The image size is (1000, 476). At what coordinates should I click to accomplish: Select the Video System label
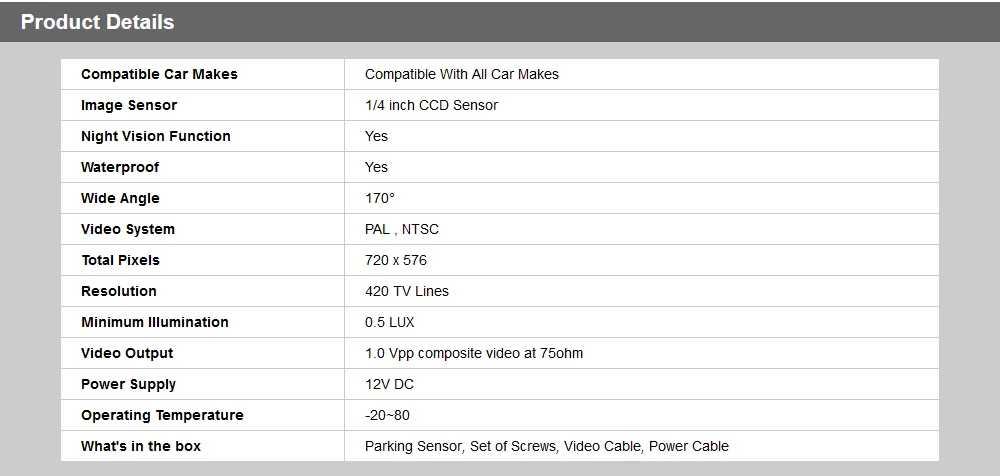pyautogui.click(x=128, y=229)
